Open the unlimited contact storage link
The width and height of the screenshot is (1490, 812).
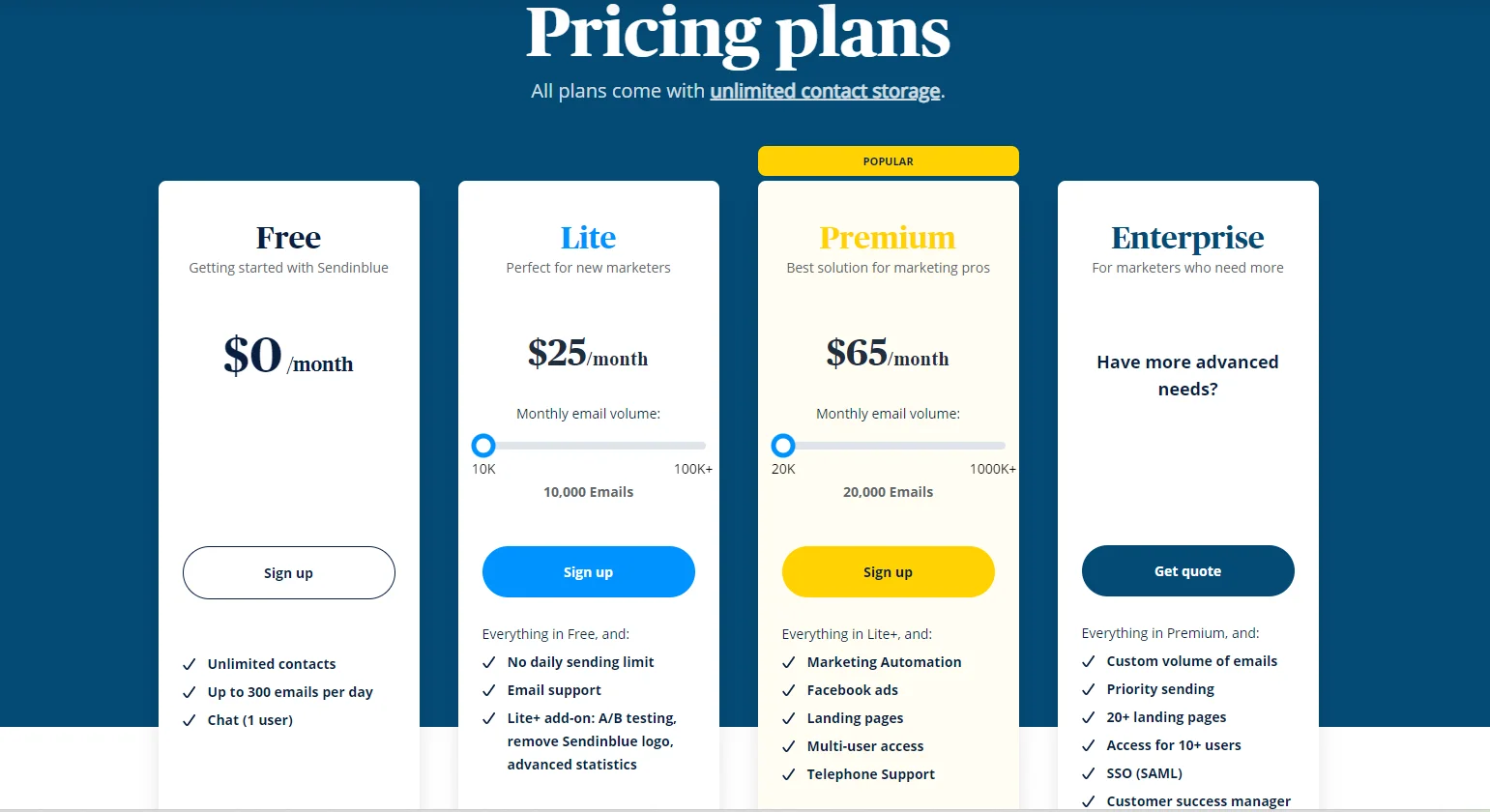click(825, 91)
